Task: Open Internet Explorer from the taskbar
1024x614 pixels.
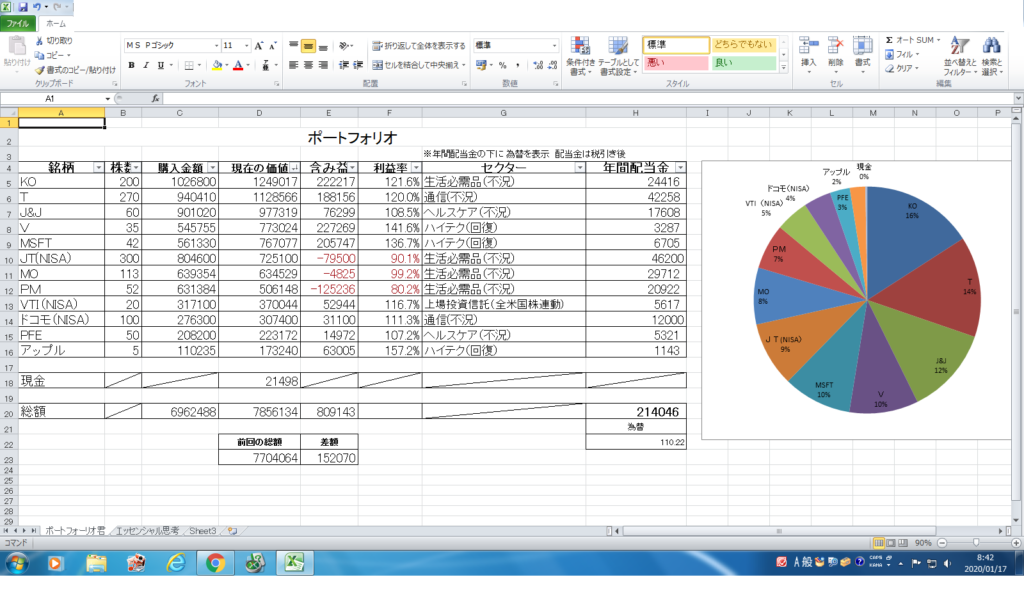Action: [176, 562]
